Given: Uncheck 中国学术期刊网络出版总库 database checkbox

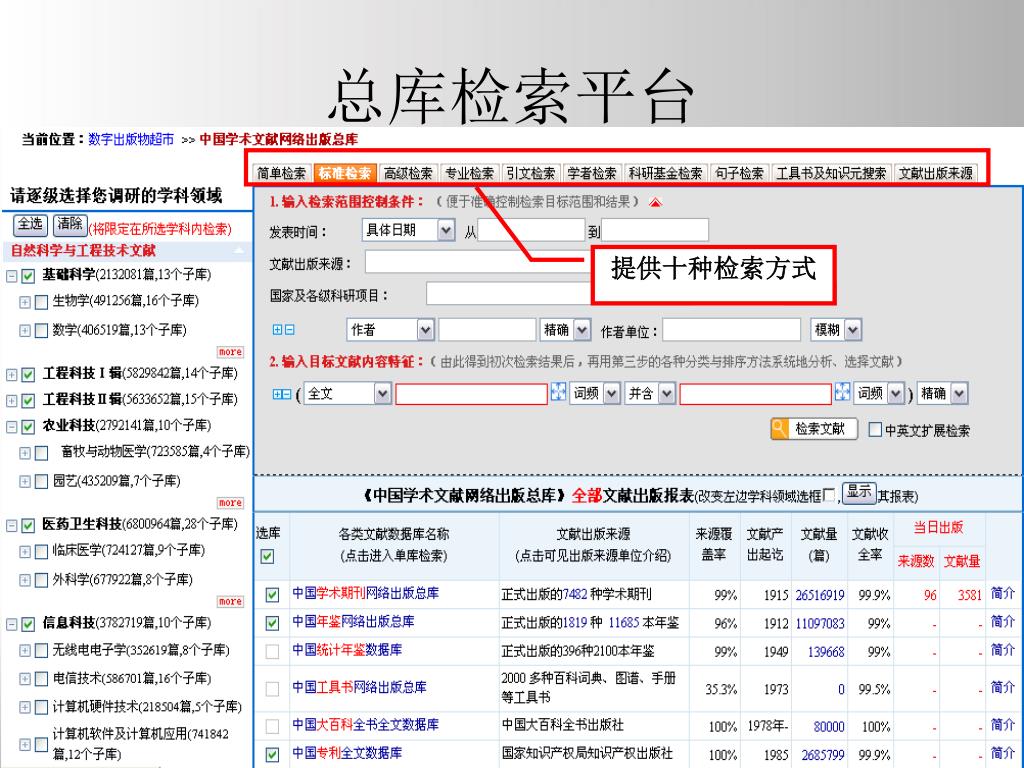Looking at the screenshot, I should [272, 595].
